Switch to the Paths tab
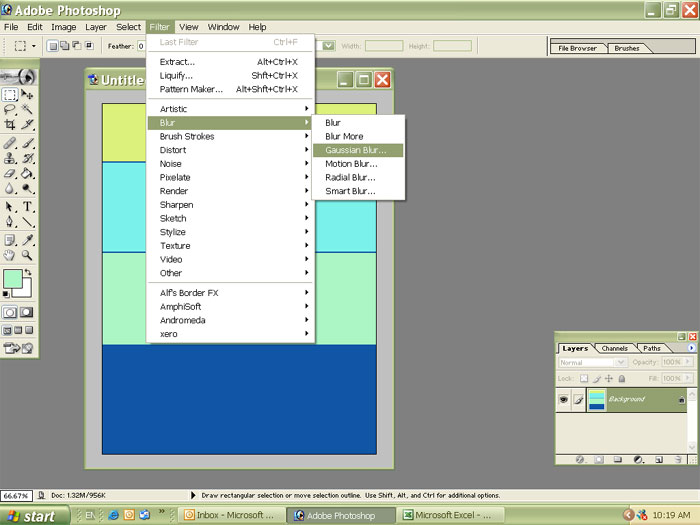Viewport: 700px width, 525px height. [652, 348]
